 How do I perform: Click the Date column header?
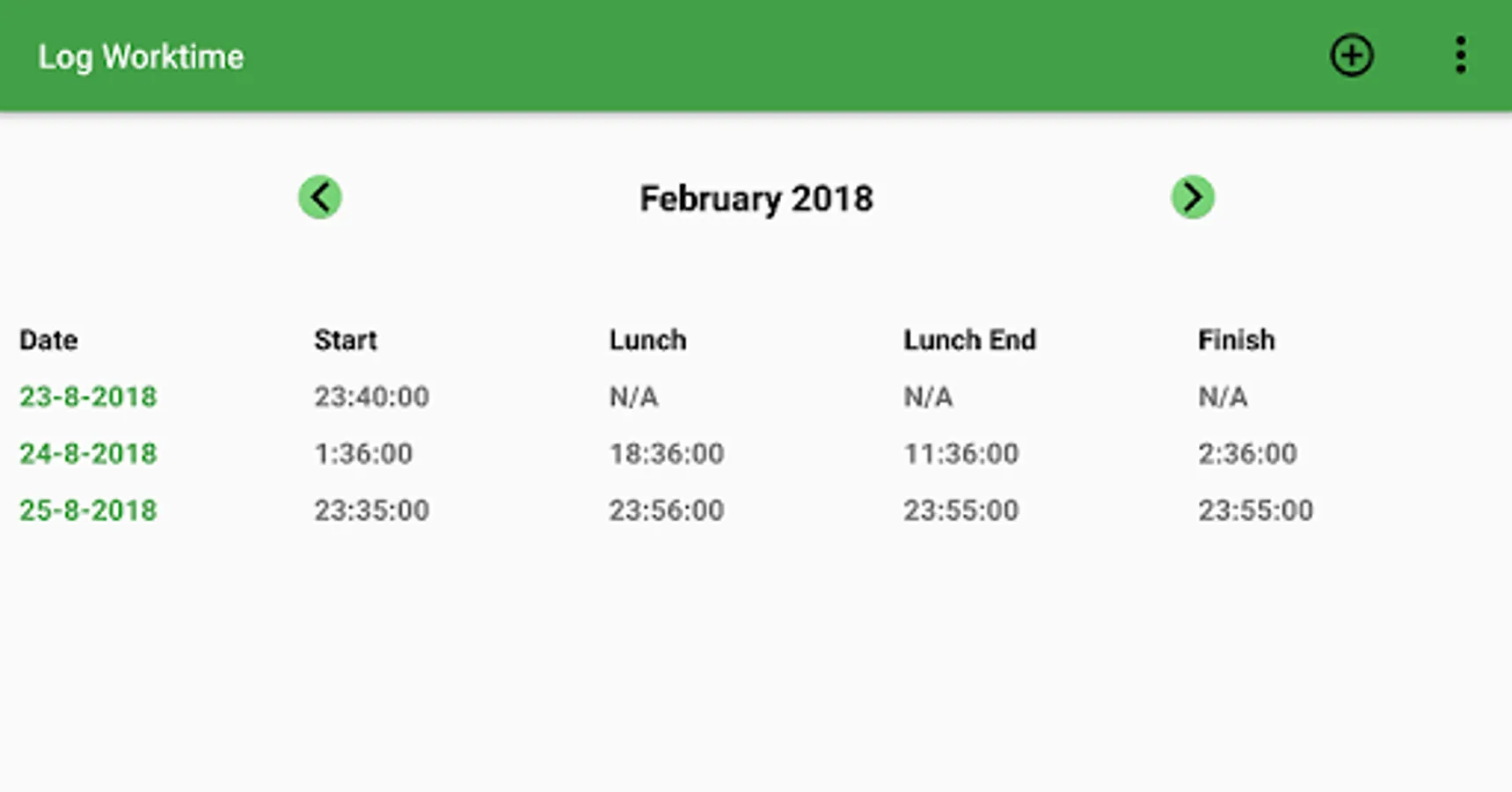pos(48,340)
